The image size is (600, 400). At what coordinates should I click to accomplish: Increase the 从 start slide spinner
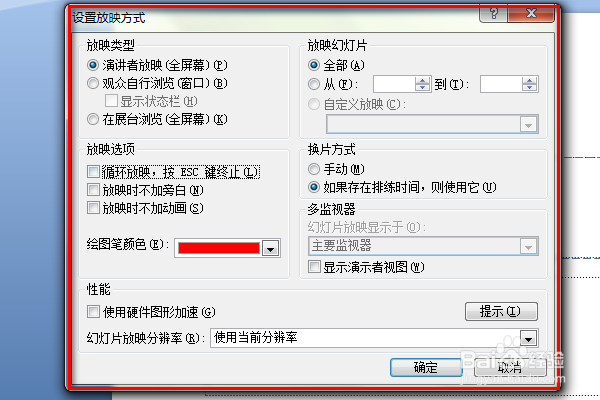coord(422,81)
